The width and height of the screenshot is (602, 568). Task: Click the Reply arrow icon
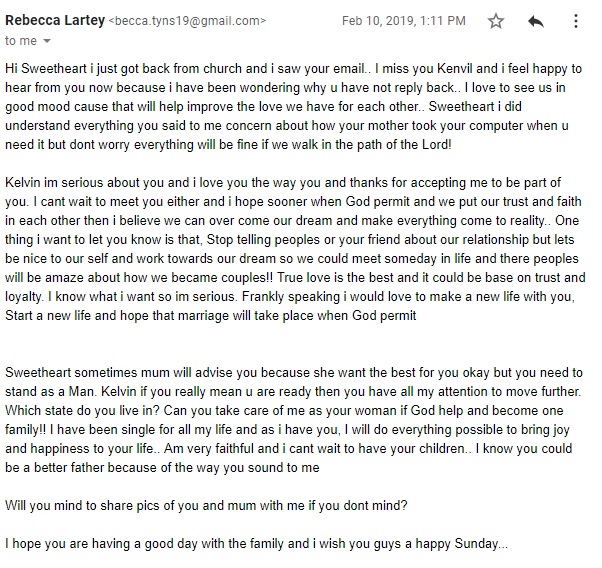pos(536,21)
